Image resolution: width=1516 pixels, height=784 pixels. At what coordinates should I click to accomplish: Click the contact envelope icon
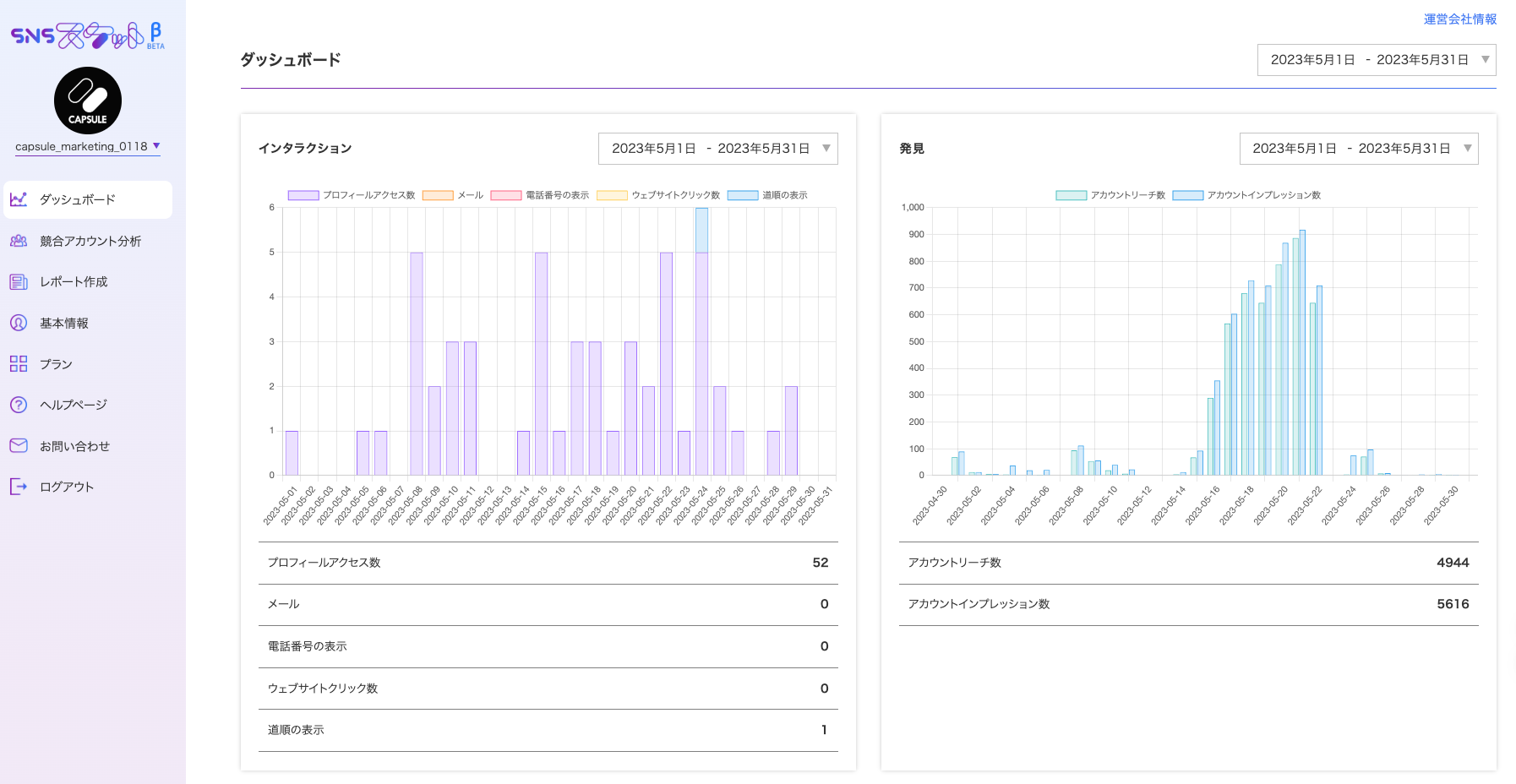pos(19,446)
